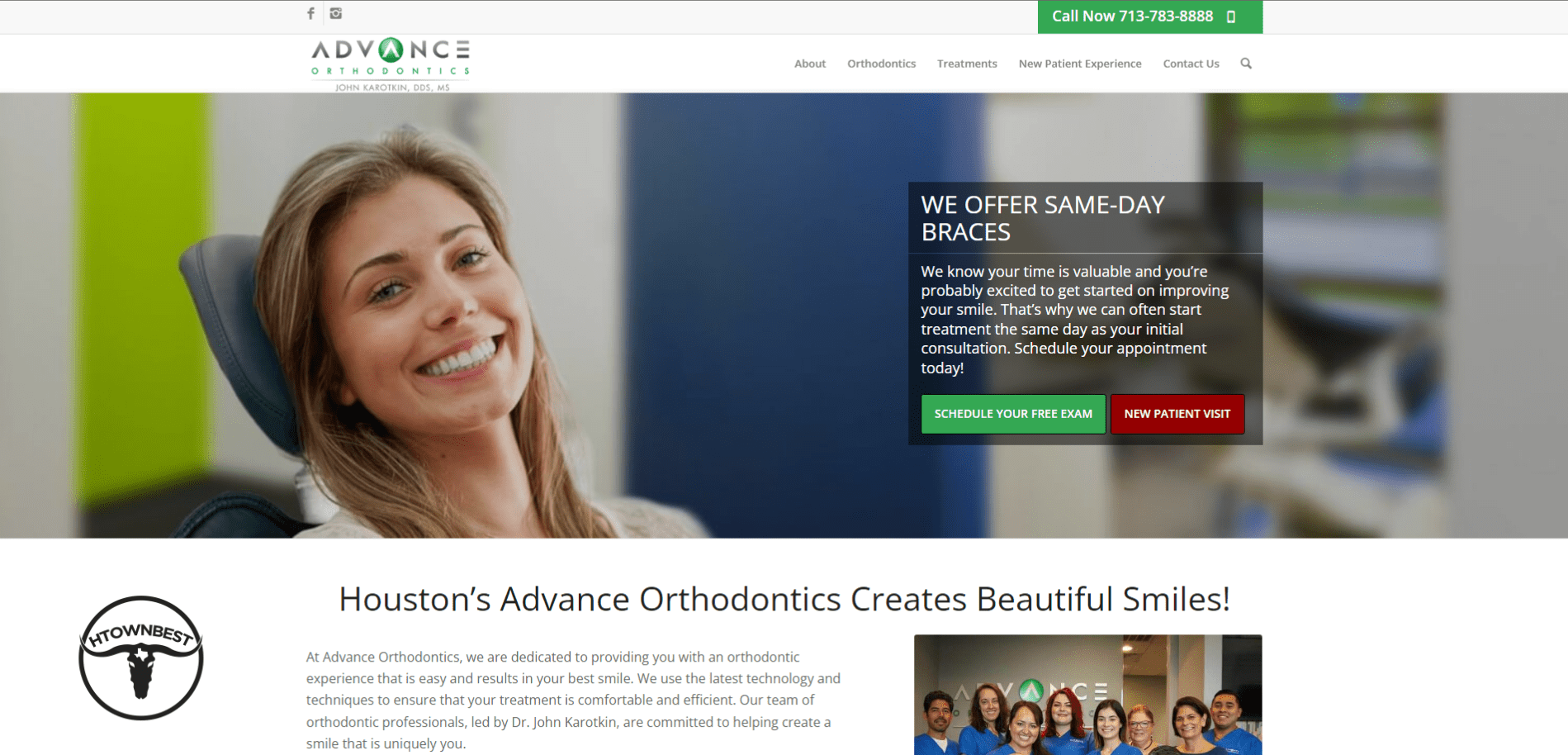Open the Facebook social icon

311,13
